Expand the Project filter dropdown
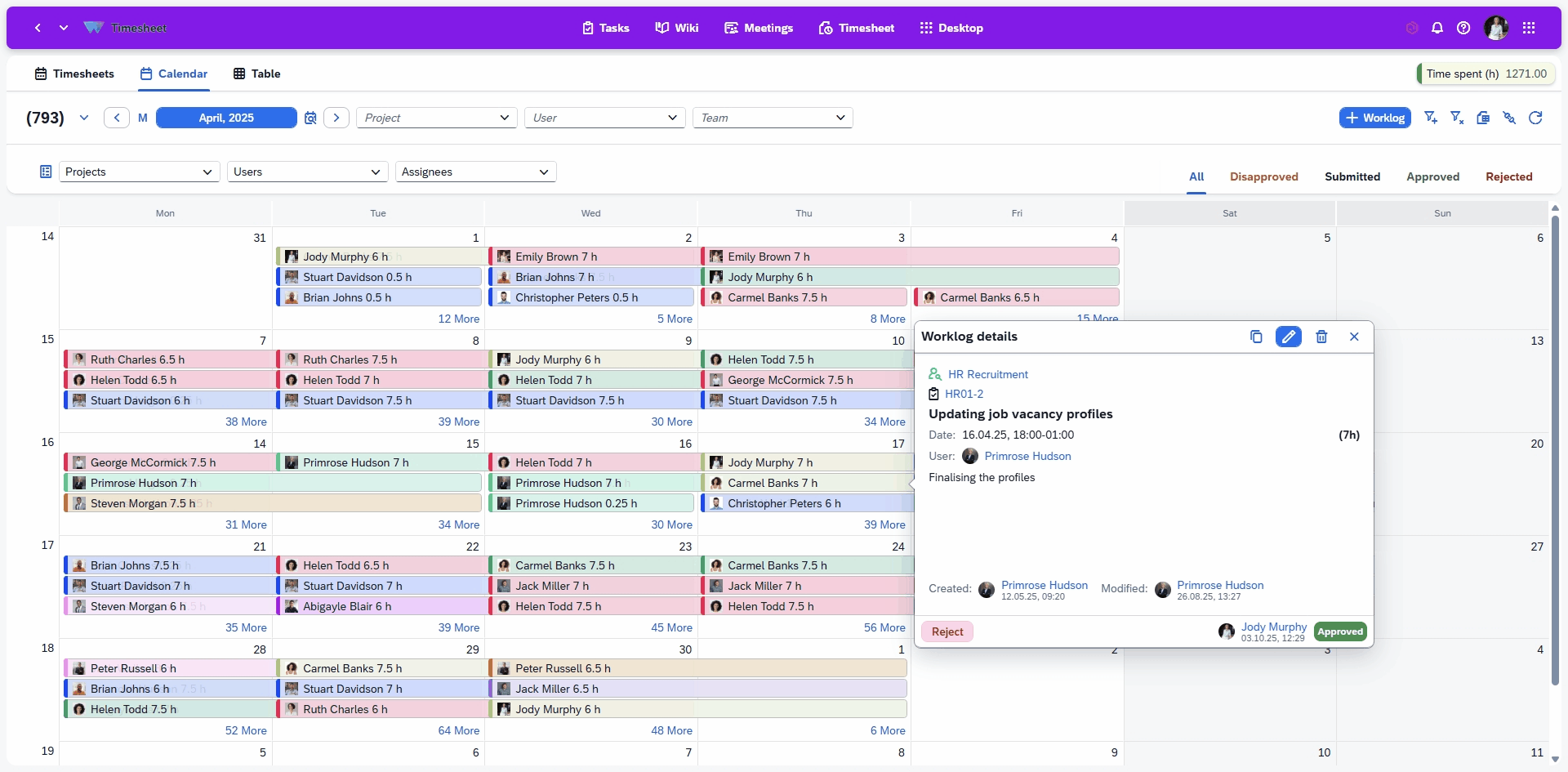Screen dimensions: 1568x772 click(x=437, y=118)
